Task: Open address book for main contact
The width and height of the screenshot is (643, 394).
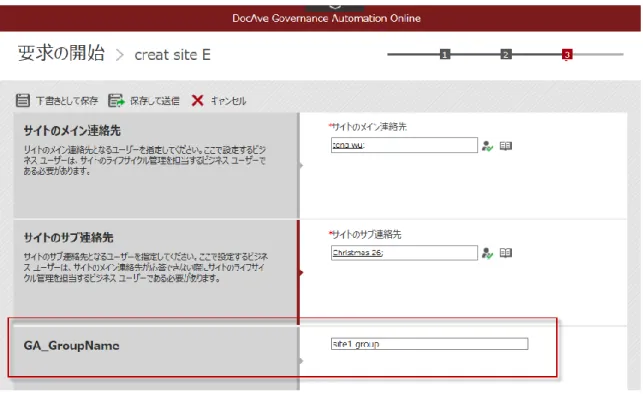Action: (x=506, y=146)
